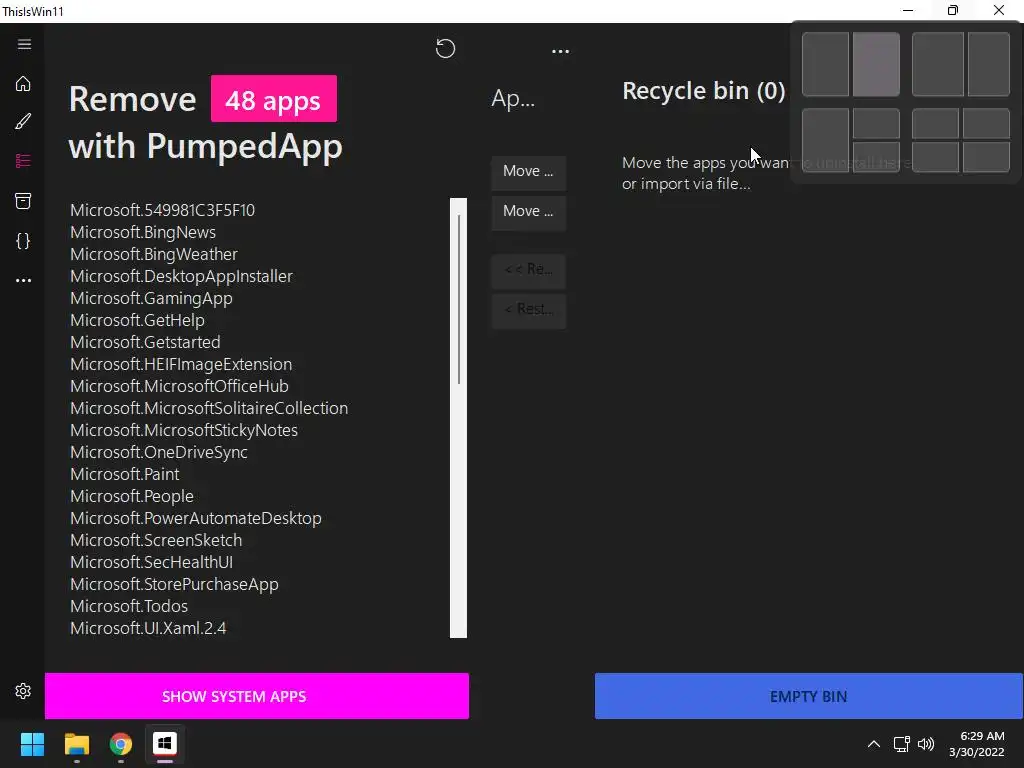Open the Windows Start menu
The width and height of the screenshot is (1024, 768).
click(x=32, y=744)
